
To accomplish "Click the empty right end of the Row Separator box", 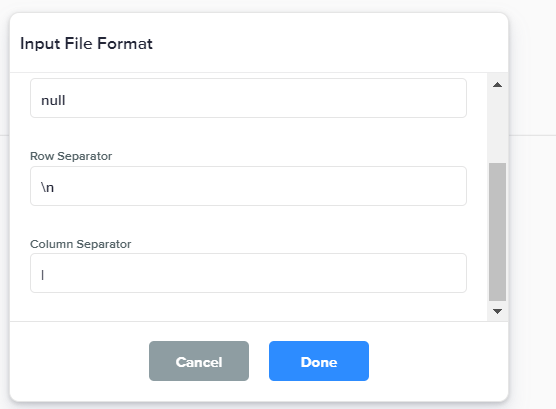I will 426,186.
